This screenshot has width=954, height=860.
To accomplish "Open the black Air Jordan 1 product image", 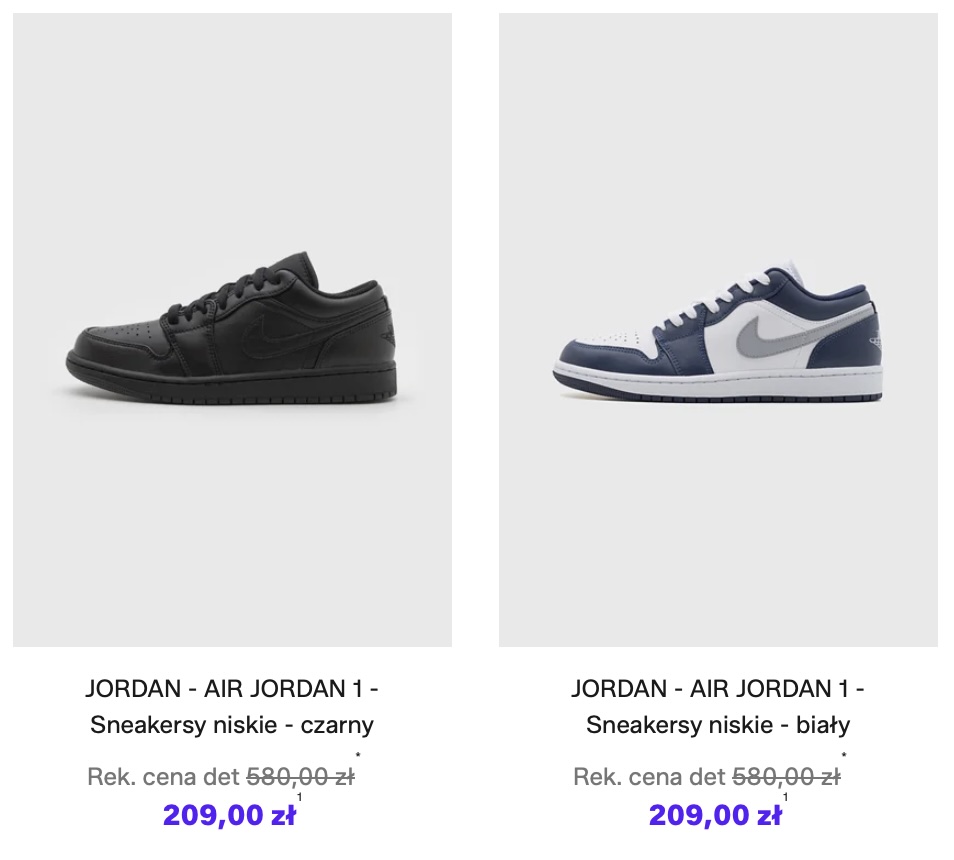I will point(232,330).
